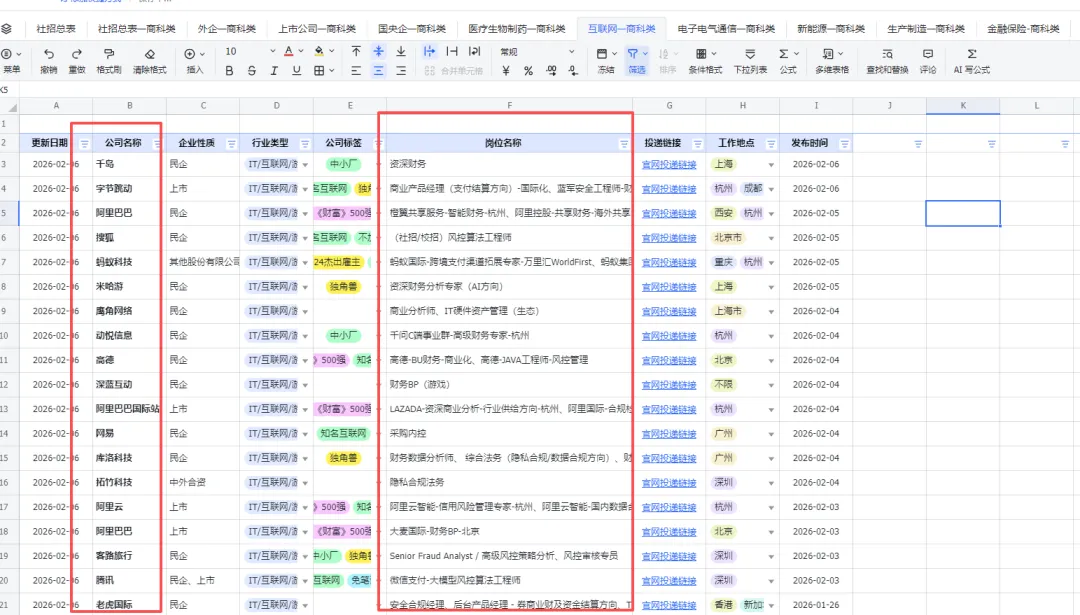The image size is (1080, 615).
Task: Open the 冻结 freeze panes tool
Action: pyautogui.click(x=605, y=61)
